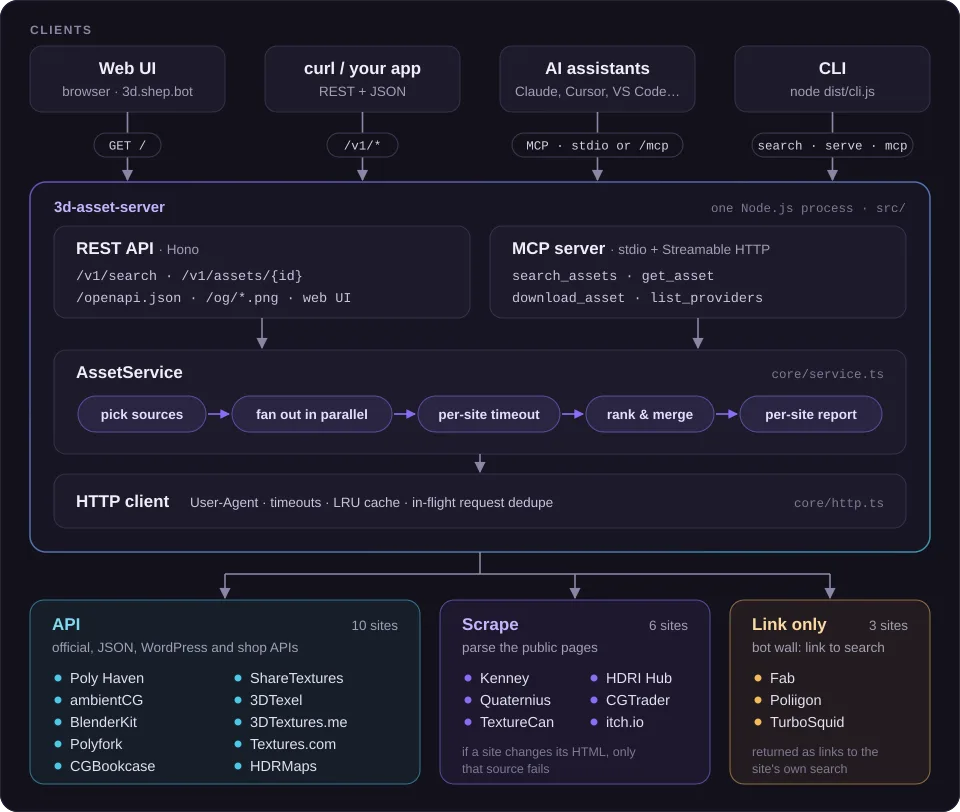960x812 pixels.
Task: Click the HTTP client heading
Action: click(x=122, y=502)
